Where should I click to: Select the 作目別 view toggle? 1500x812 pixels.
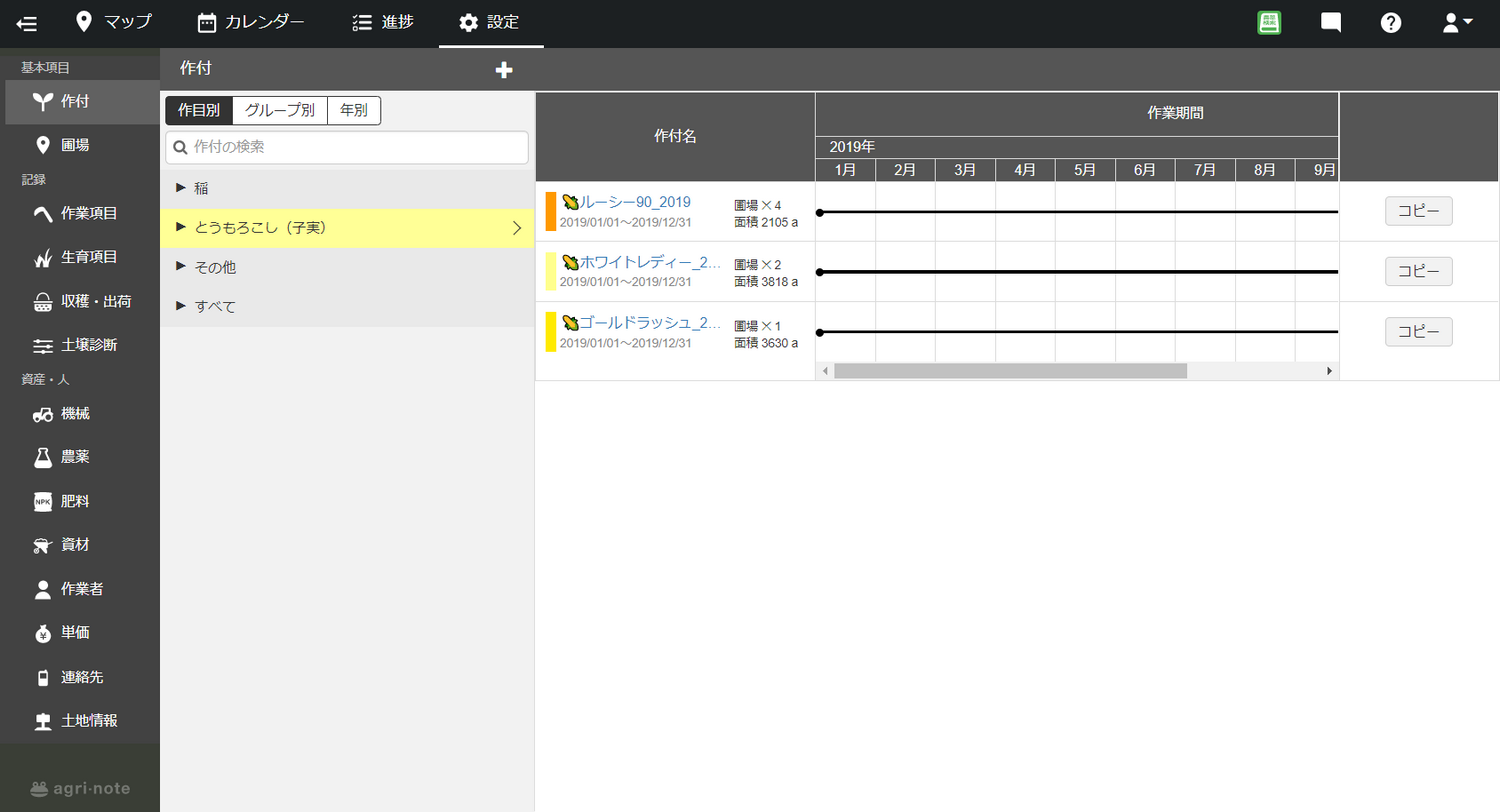[x=199, y=110]
